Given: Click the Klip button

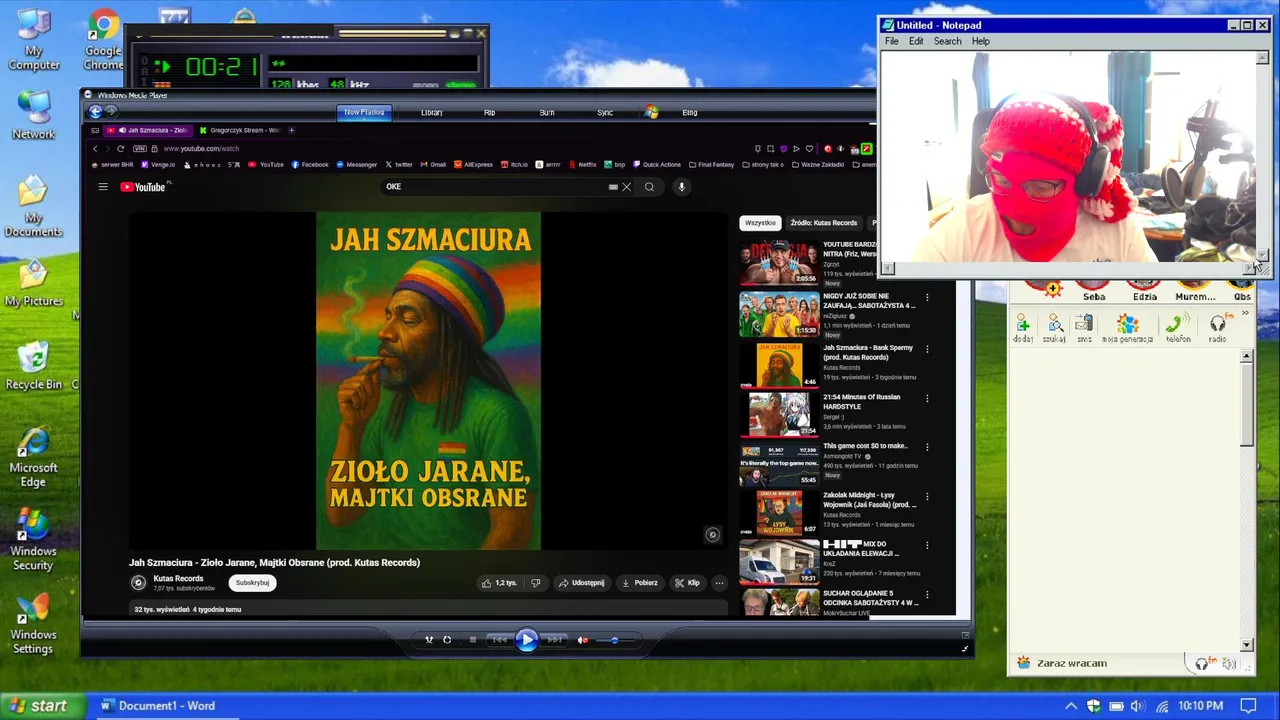Looking at the screenshot, I should (687, 583).
